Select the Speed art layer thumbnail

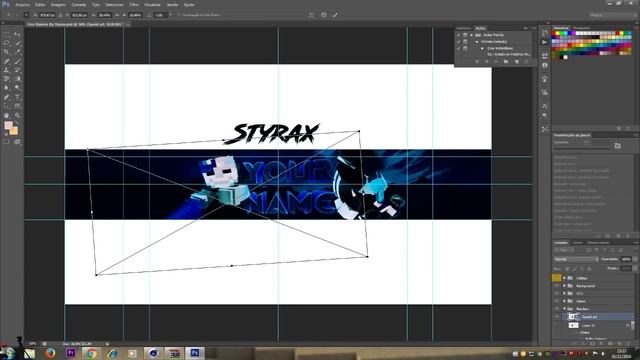coord(573,317)
